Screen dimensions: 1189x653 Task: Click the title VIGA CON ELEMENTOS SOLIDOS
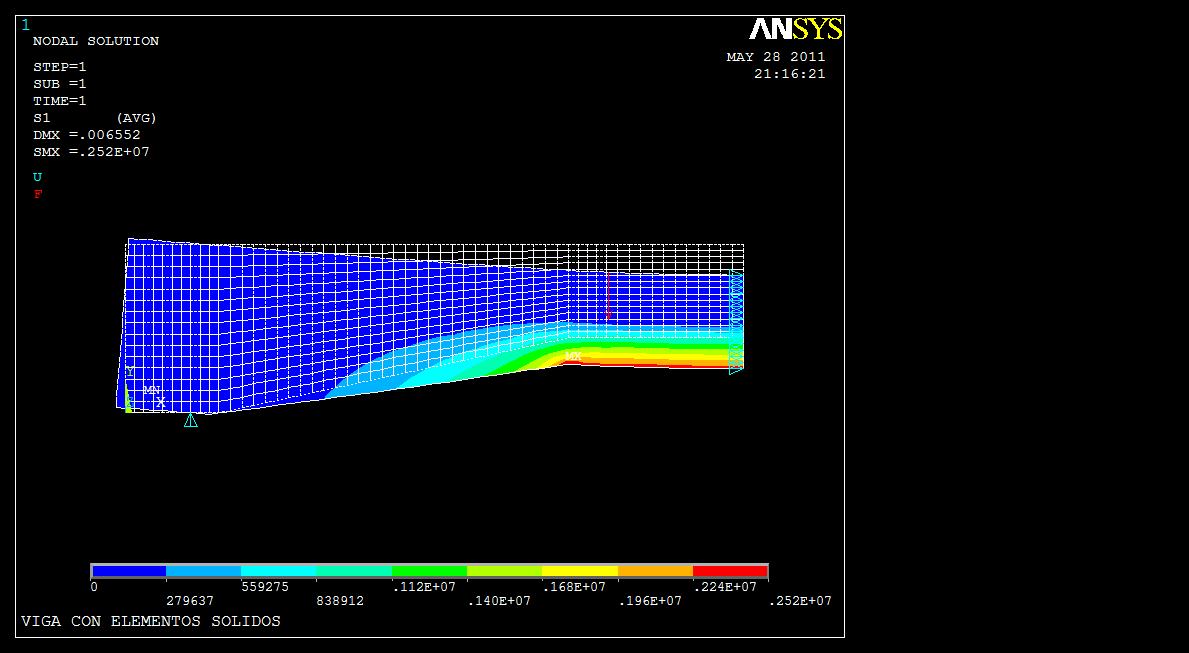click(151, 621)
